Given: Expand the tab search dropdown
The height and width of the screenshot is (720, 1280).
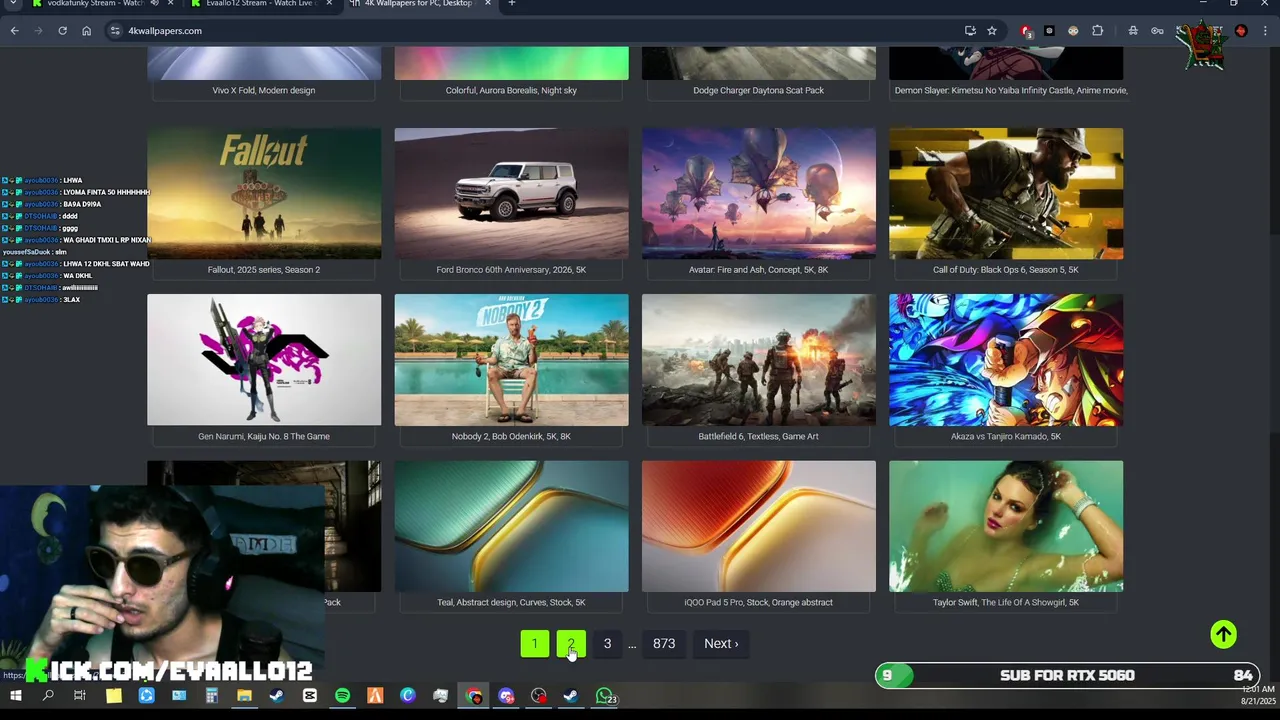Looking at the screenshot, I should (11, 4).
